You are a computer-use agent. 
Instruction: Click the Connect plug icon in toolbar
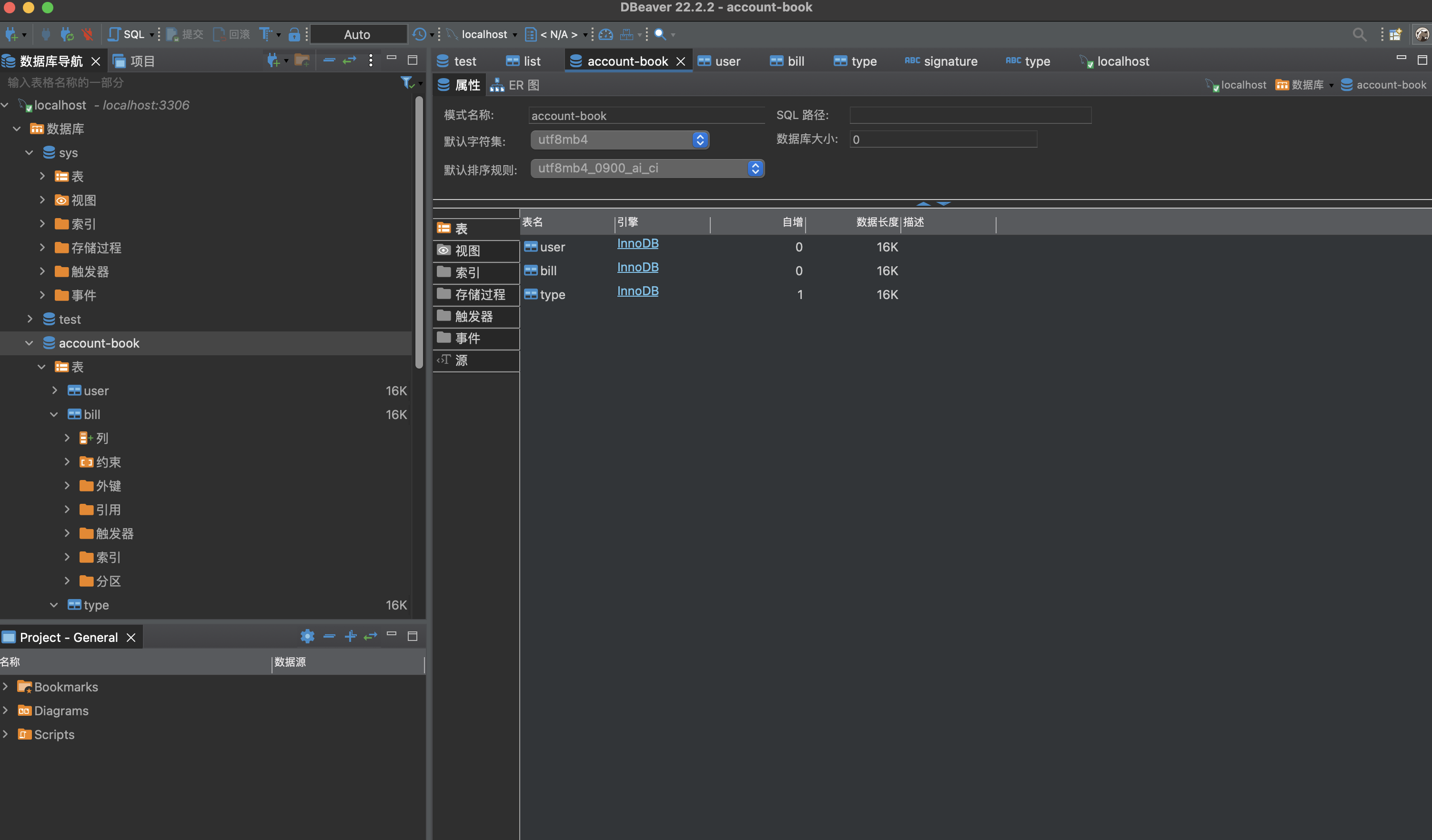click(46, 35)
